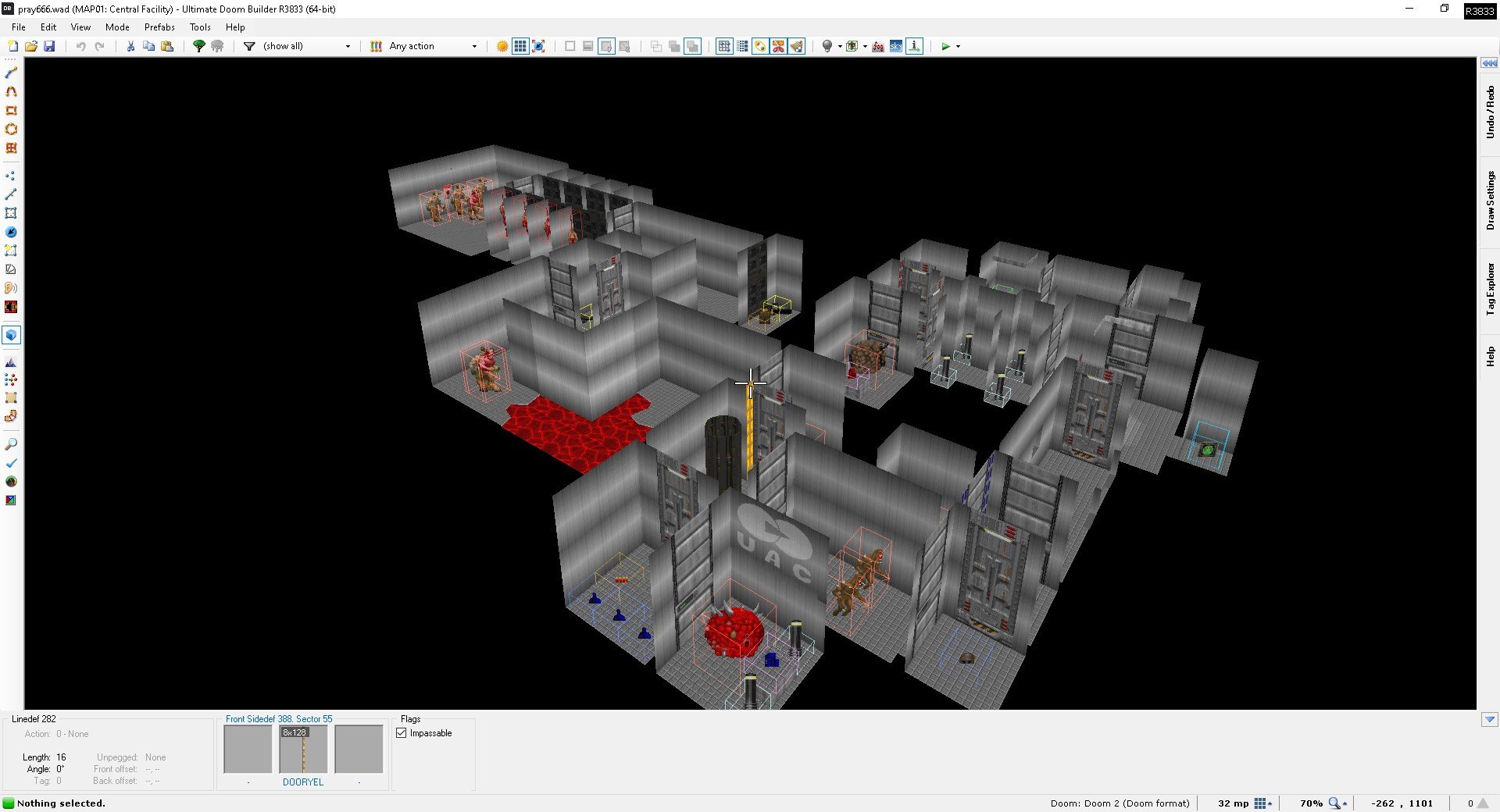Expand the test map play dropdown arrow
The height and width of the screenshot is (812, 1500).
coord(958,46)
